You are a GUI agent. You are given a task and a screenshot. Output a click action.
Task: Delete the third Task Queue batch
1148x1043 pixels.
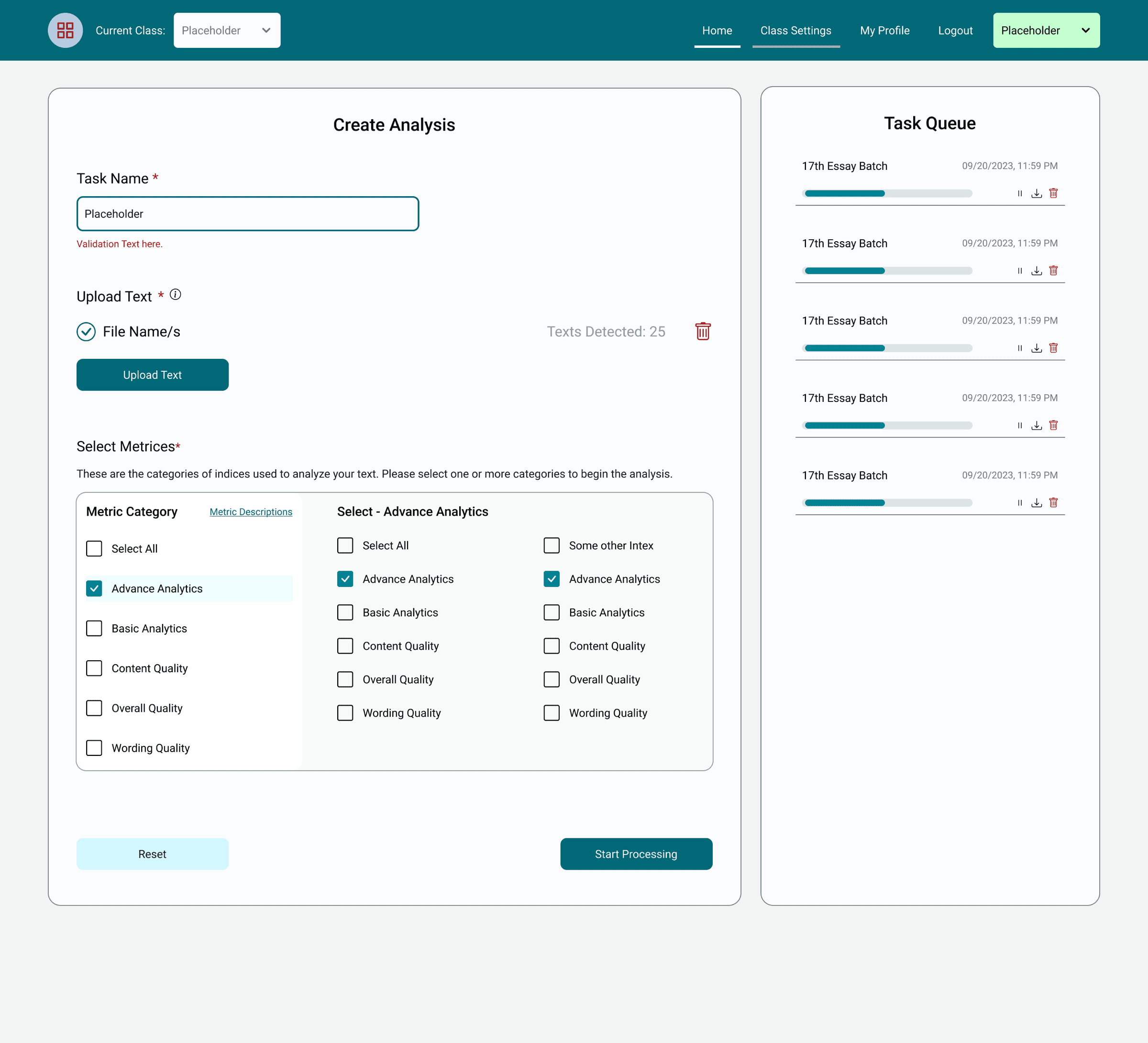1053,348
